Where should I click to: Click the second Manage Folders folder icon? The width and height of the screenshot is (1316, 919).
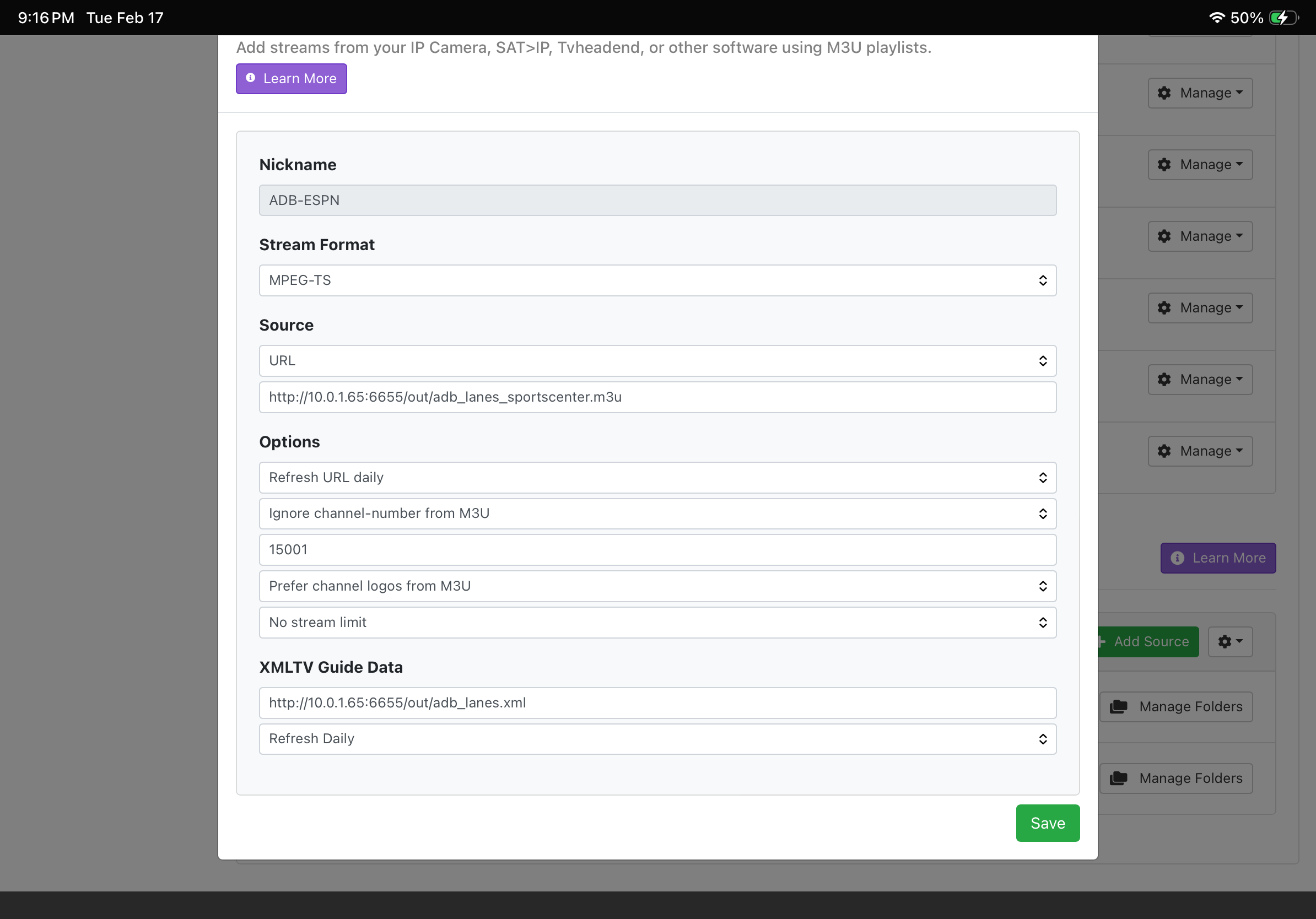[1118, 778]
